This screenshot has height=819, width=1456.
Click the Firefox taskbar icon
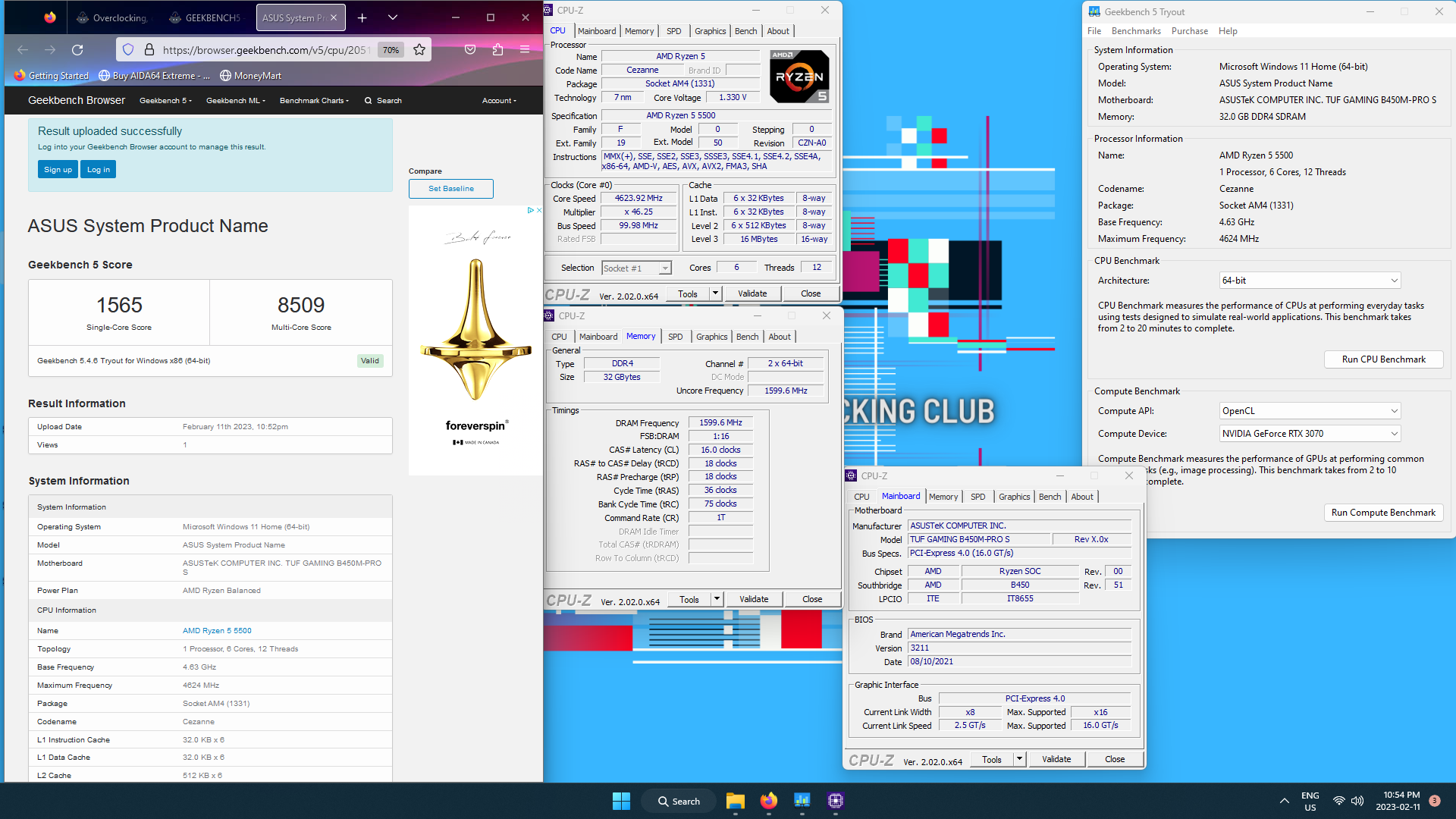768,801
